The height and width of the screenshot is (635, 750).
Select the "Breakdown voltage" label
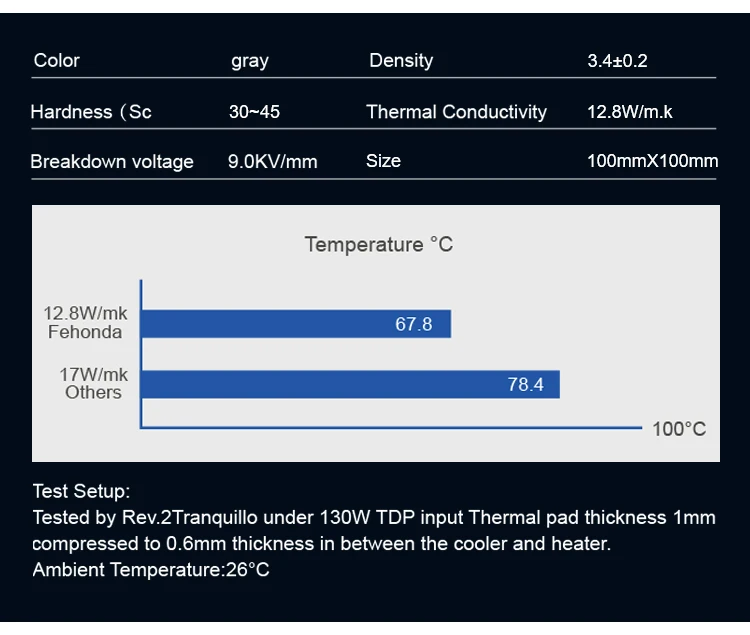112,162
